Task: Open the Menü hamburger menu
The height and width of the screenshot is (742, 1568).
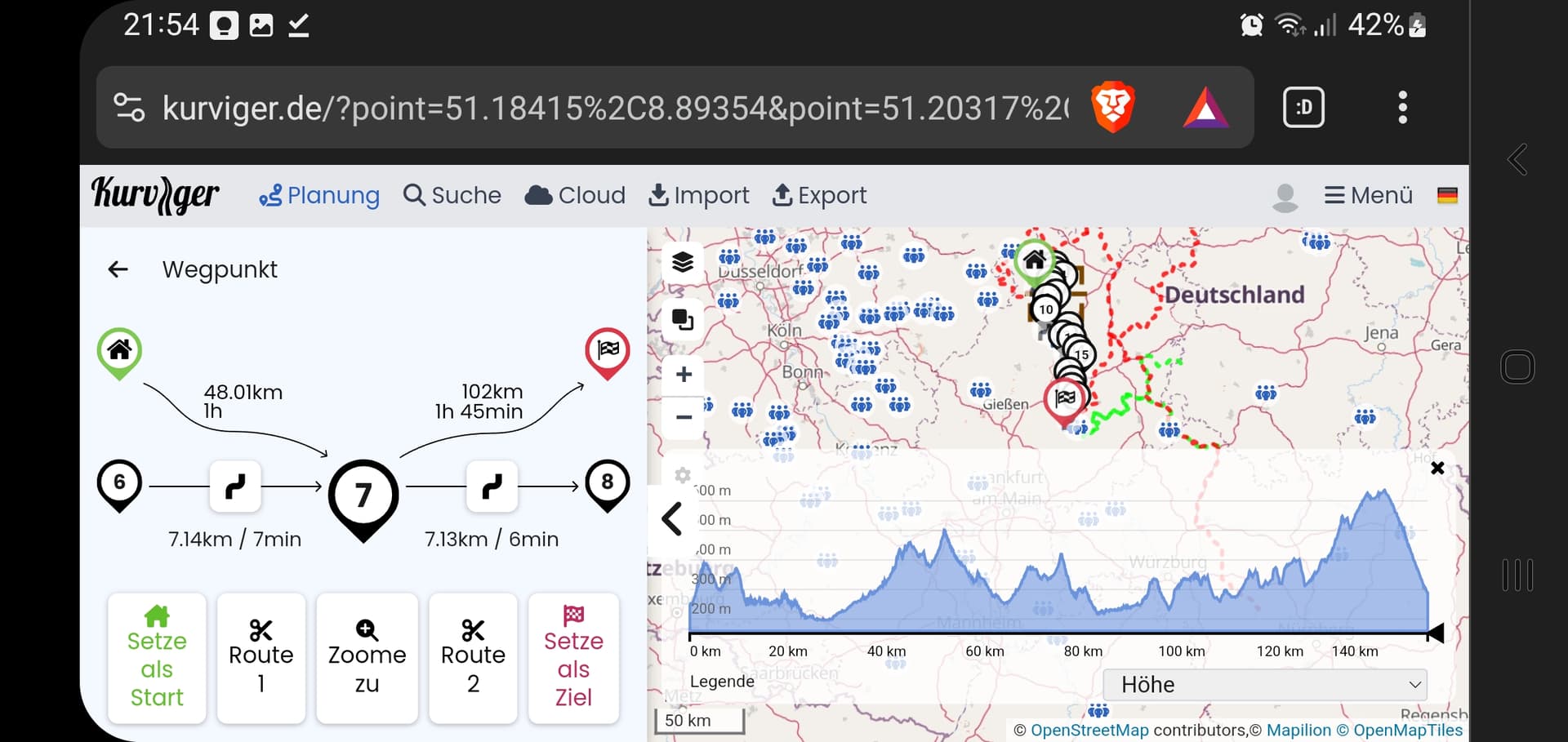Action: pos(1368,196)
